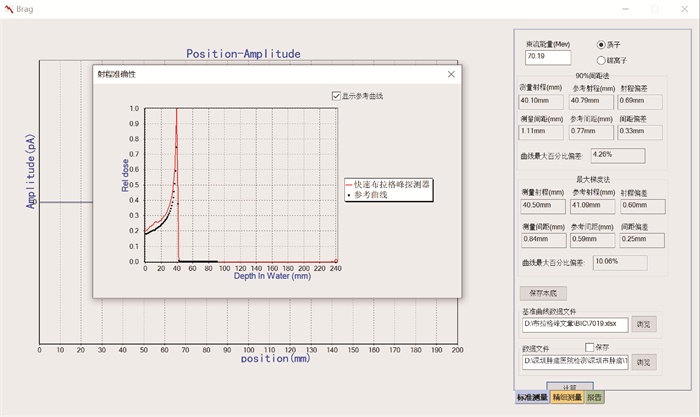Select the 0.69mm range deviation value

click(x=640, y=101)
